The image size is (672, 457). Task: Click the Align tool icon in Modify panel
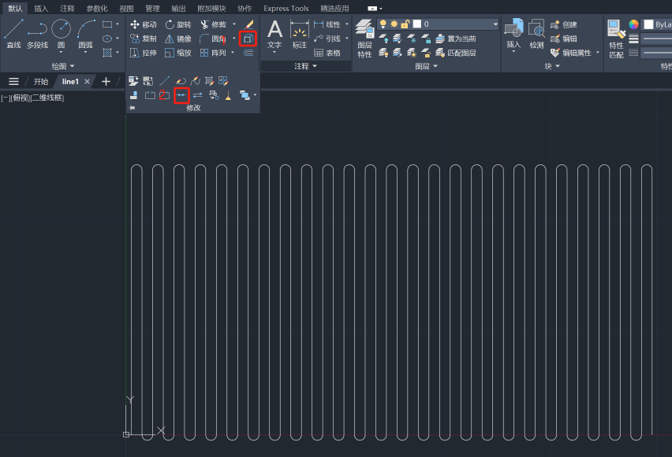click(134, 95)
